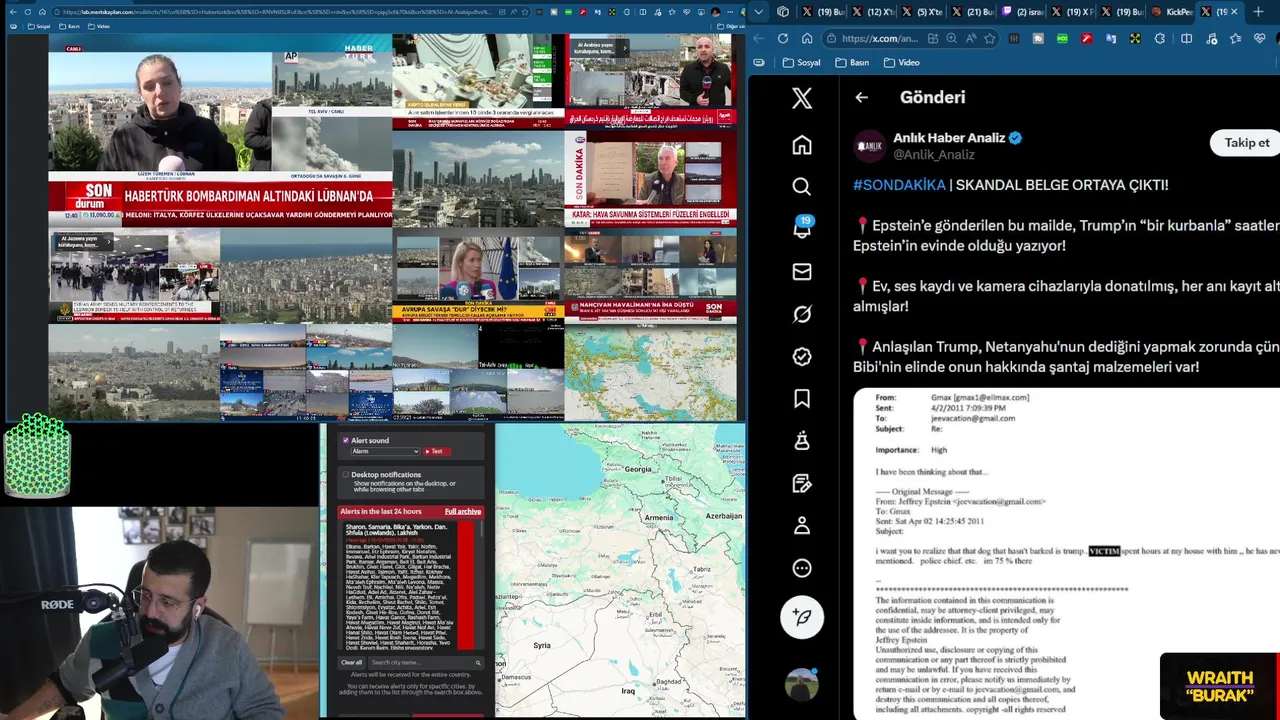Click Search city name field
The height and width of the screenshot is (720, 1280).
pos(425,662)
